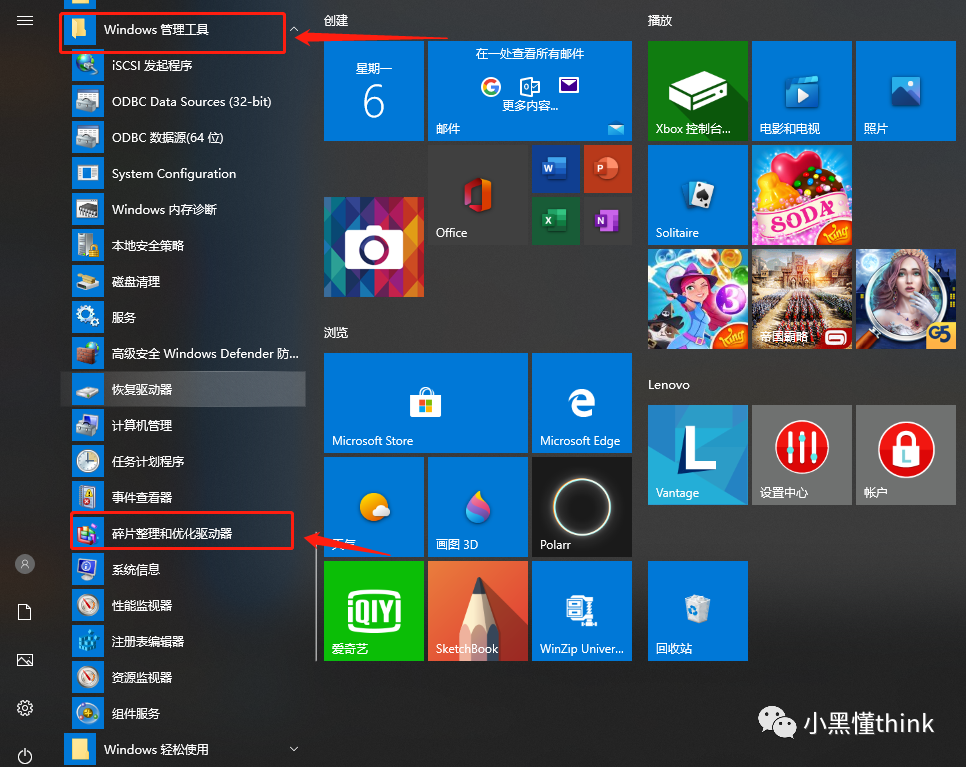Image resolution: width=966 pixels, height=767 pixels.
Task: Open System Configuration
Action: (184, 174)
